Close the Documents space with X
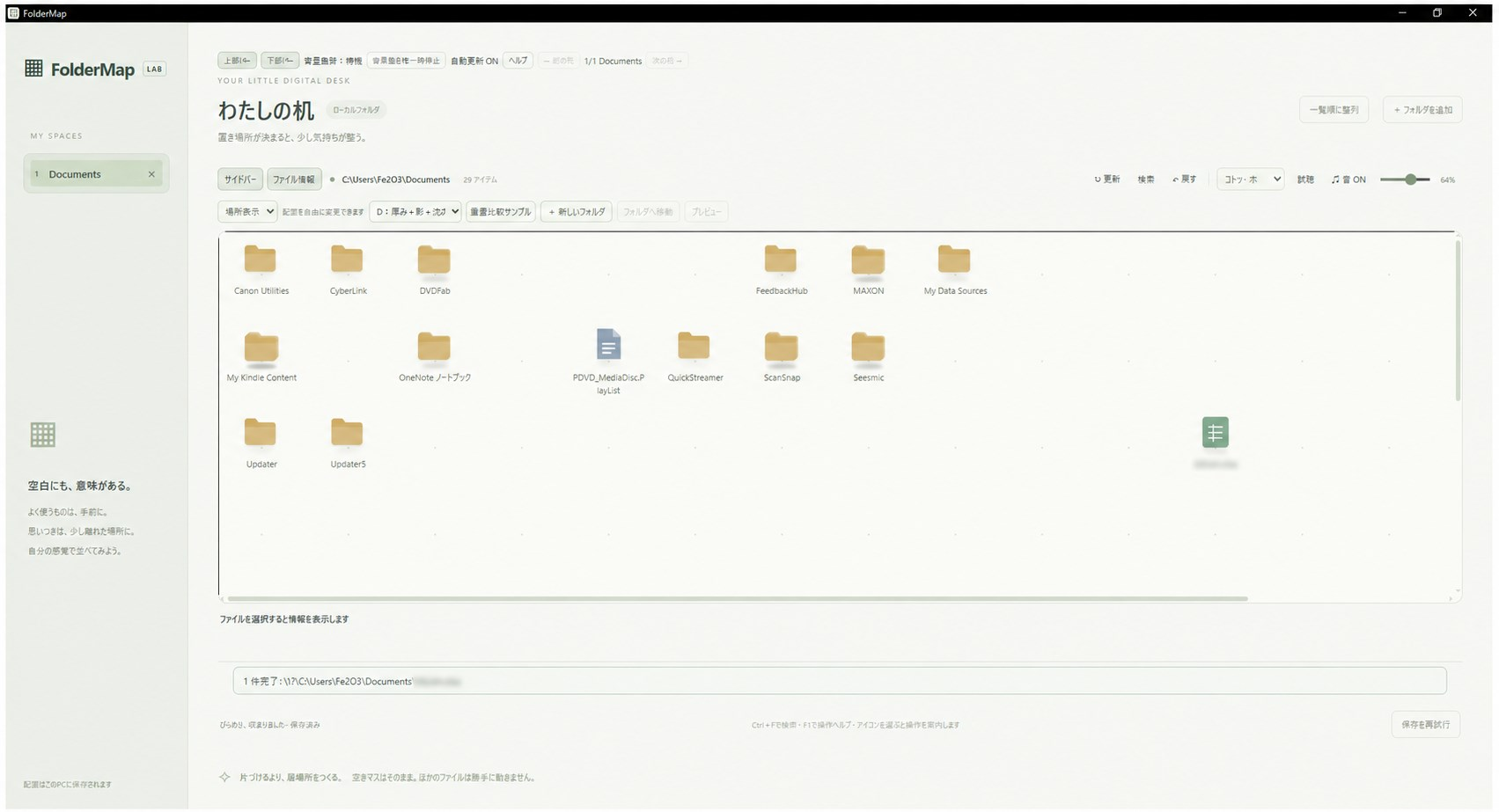Screen dimensions: 1499x812 coord(151,174)
